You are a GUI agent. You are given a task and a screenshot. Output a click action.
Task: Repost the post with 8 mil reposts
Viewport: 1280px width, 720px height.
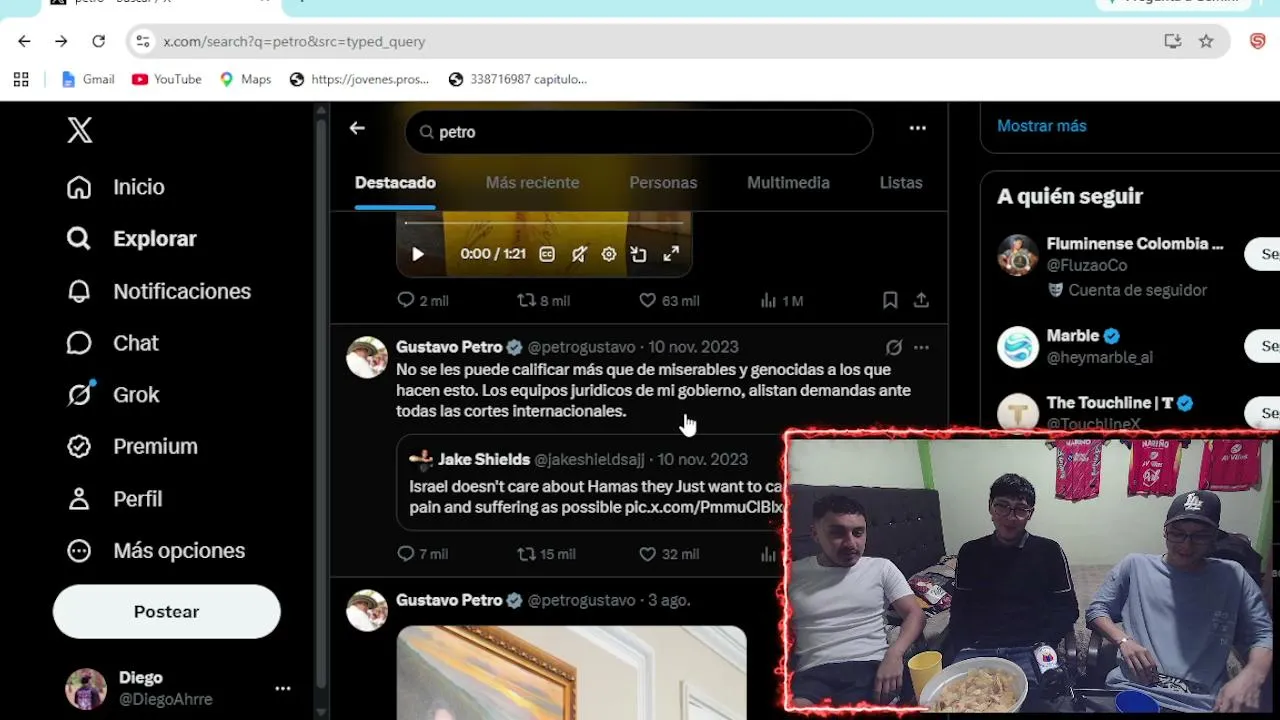coord(543,301)
